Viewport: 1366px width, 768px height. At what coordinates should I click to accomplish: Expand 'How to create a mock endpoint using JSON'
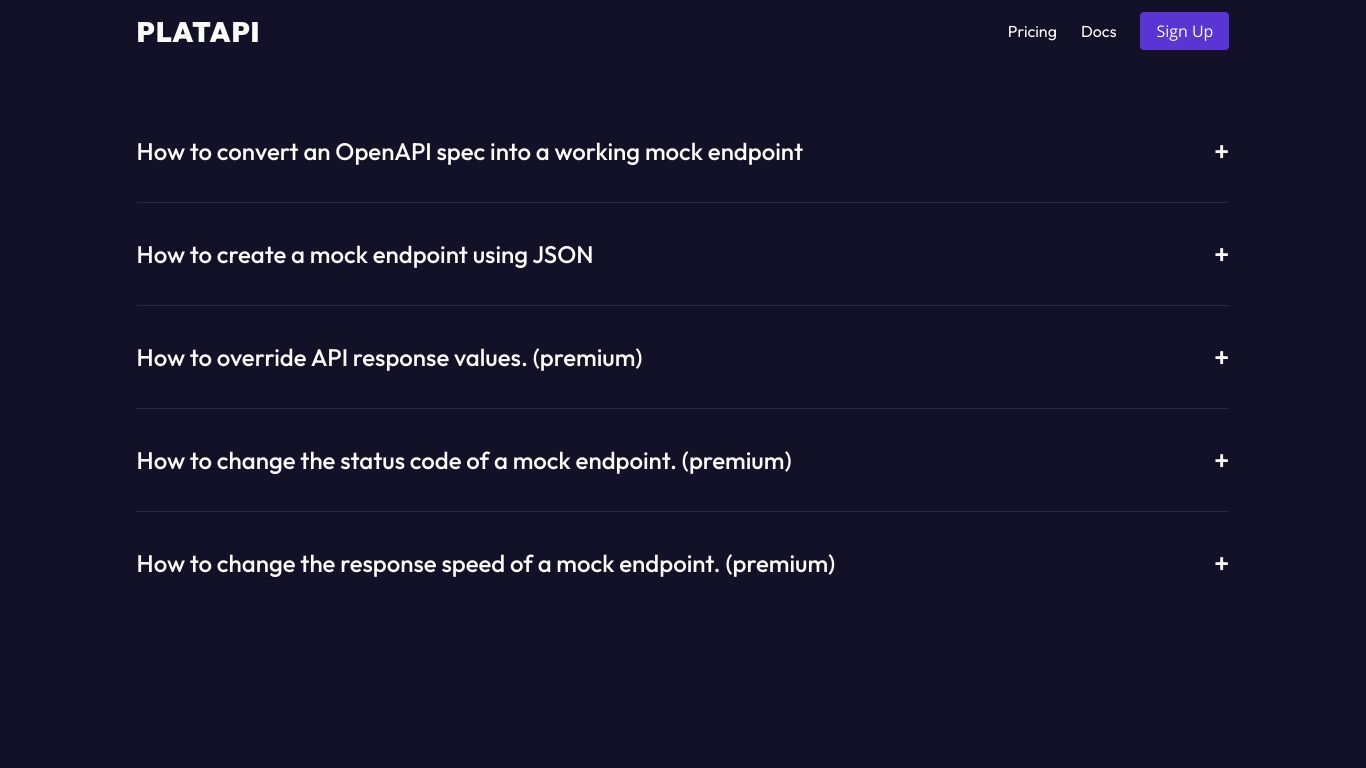tap(682, 255)
